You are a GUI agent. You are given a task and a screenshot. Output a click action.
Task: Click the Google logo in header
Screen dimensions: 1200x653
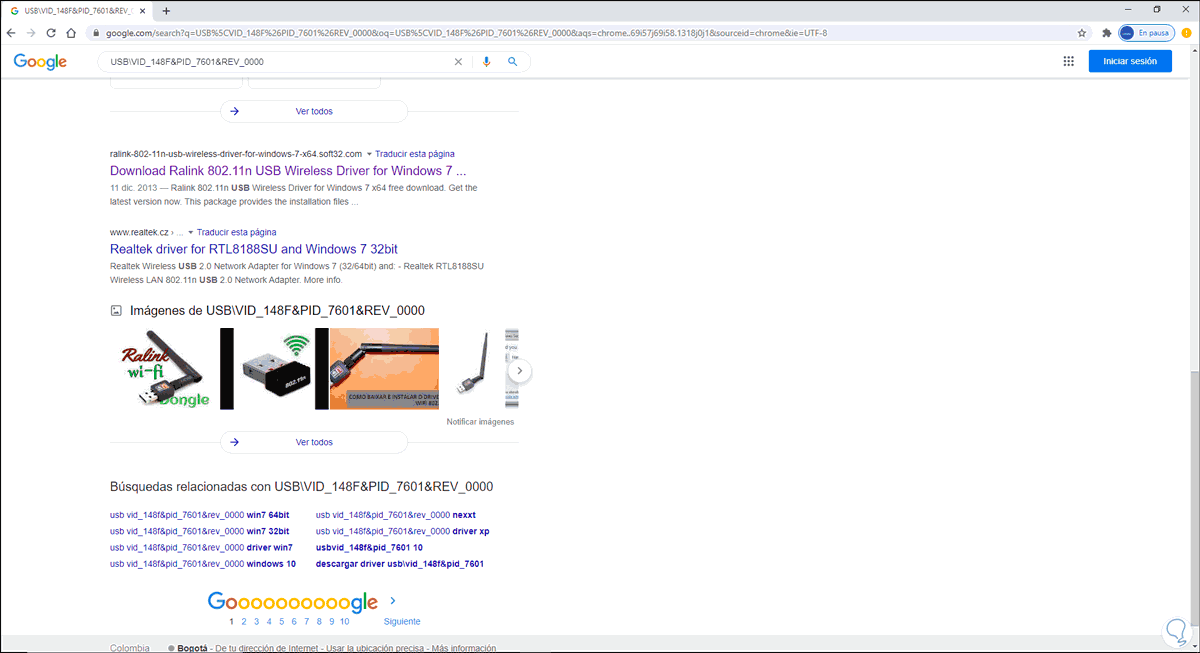[40, 62]
